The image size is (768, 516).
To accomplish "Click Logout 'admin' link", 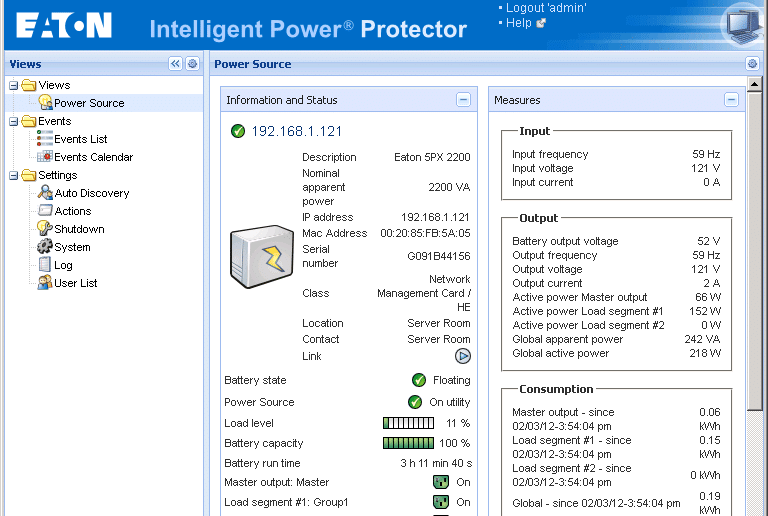I will point(546,8).
